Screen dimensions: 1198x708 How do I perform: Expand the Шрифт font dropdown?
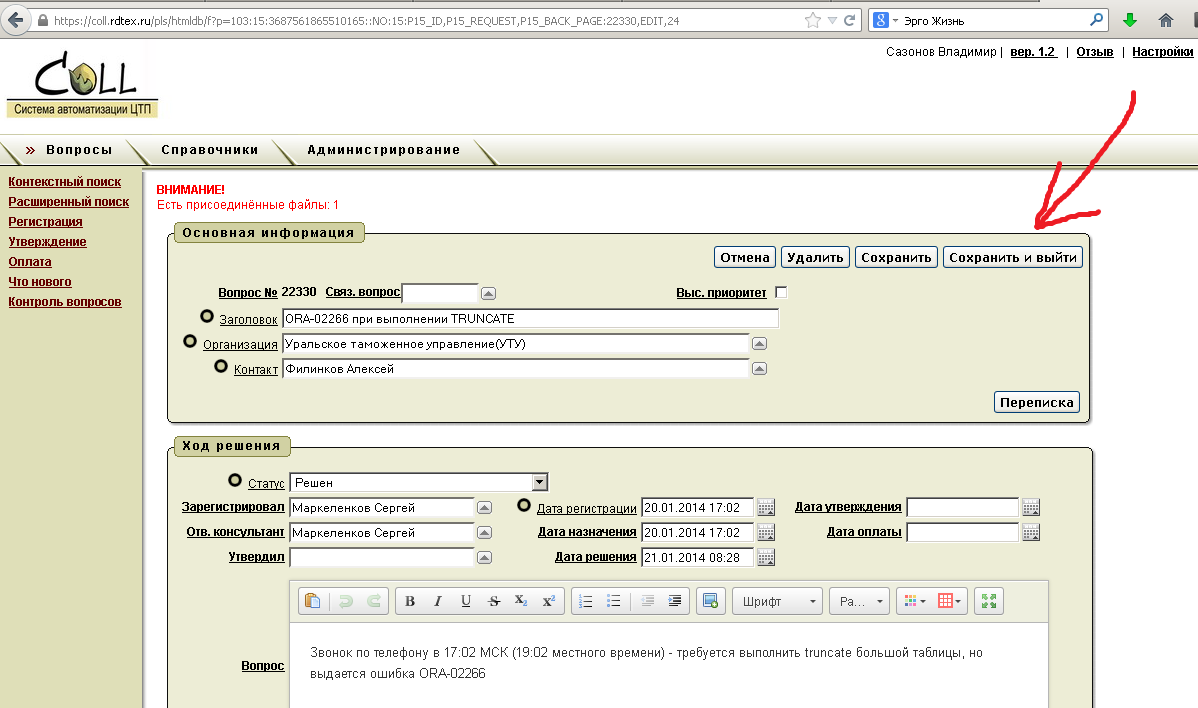[x=777, y=601]
